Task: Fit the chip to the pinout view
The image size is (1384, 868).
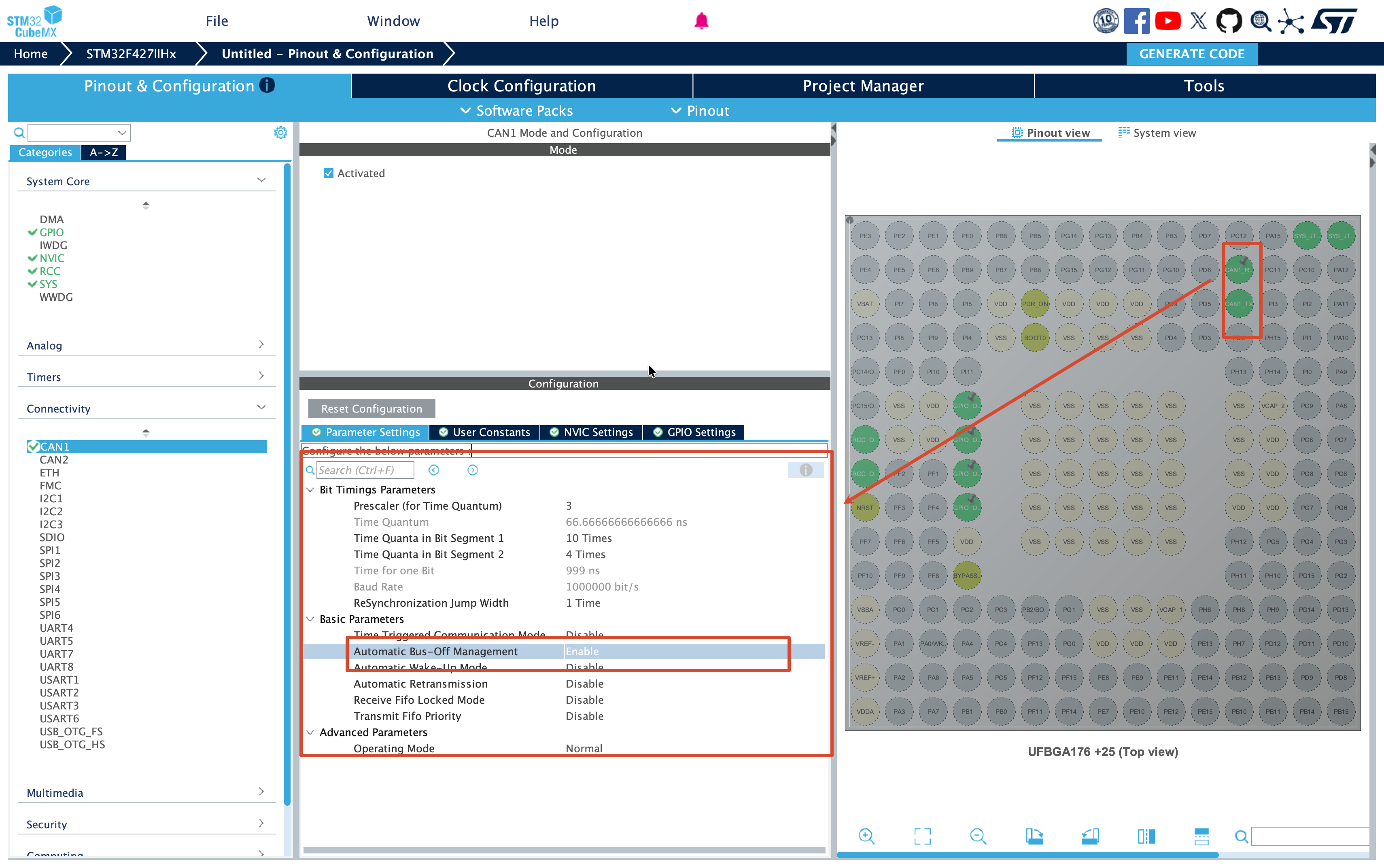Action: [x=922, y=836]
